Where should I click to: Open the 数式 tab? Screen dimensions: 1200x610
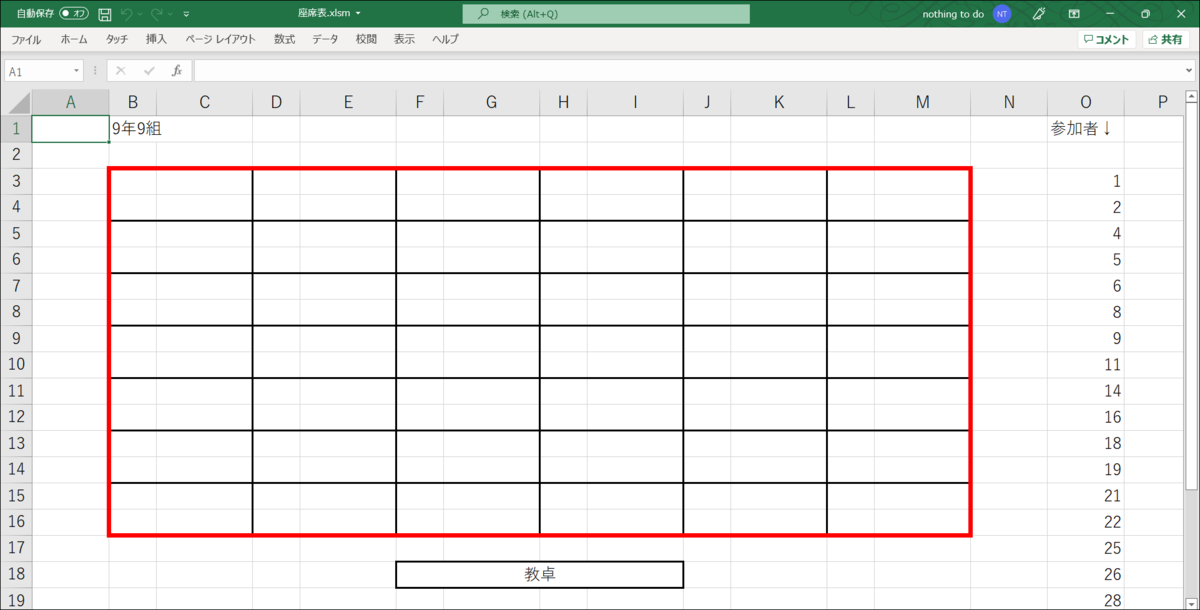[x=284, y=39]
